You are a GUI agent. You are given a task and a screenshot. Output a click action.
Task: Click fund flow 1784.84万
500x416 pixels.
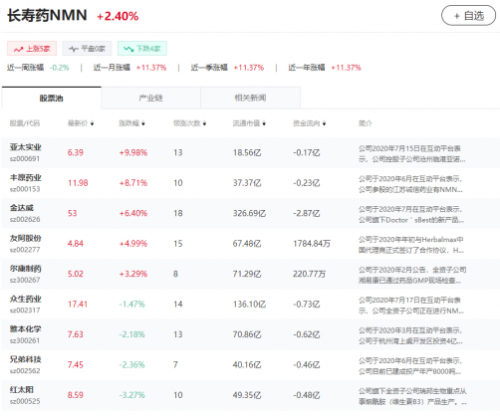click(x=312, y=244)
